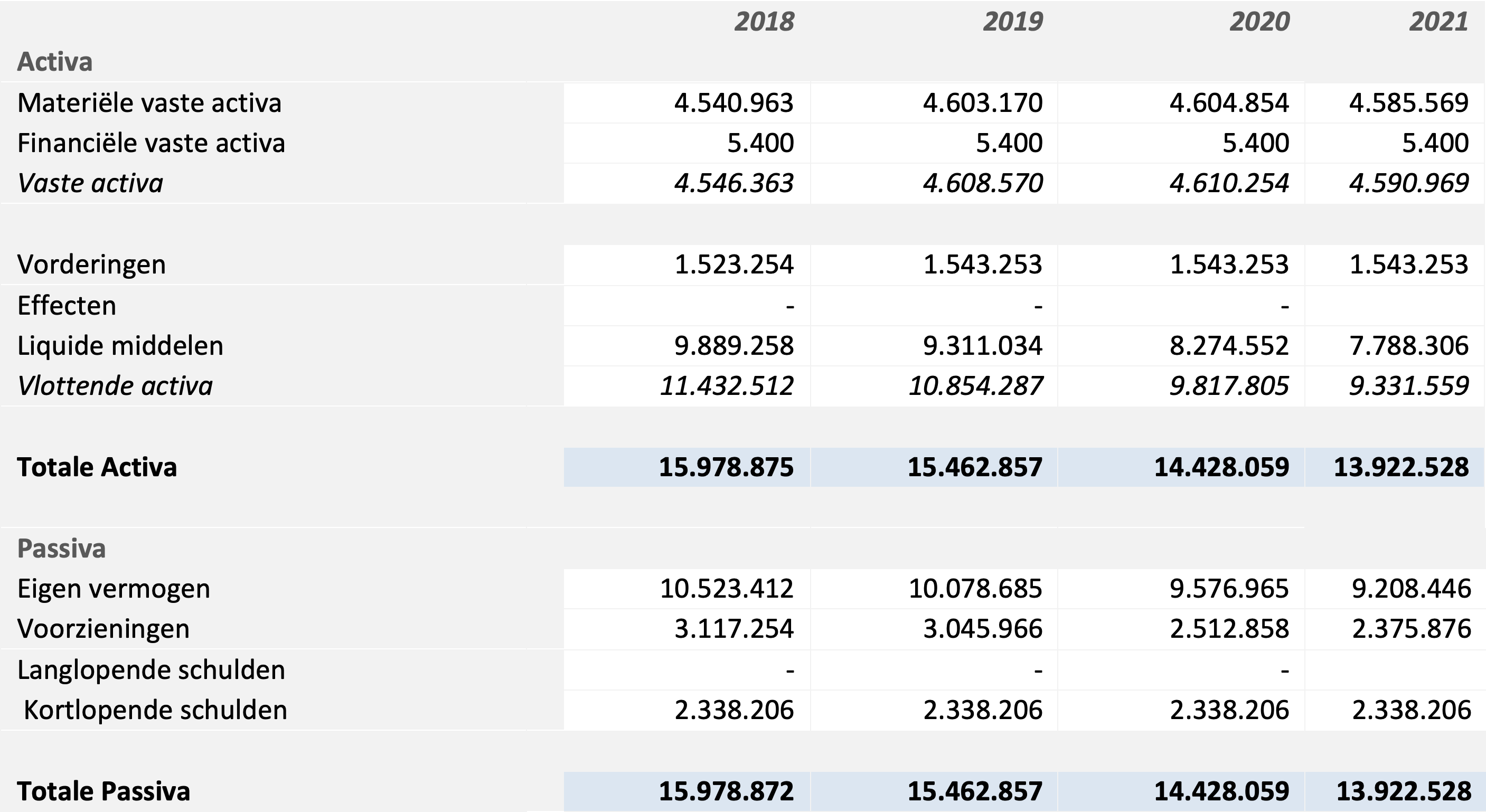Select the Langlopende schulden row label
The image size is (1486, 812).
pos(151,670)
